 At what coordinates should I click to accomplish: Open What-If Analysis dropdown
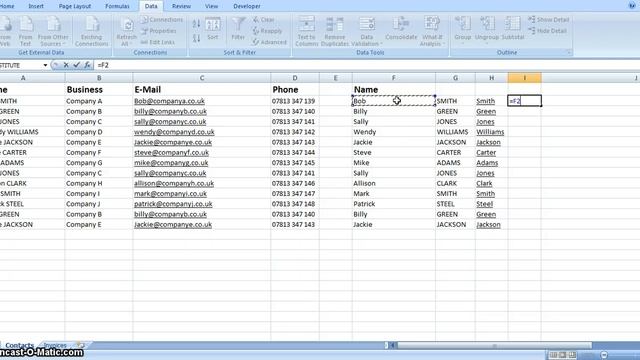tap(432, 31)
